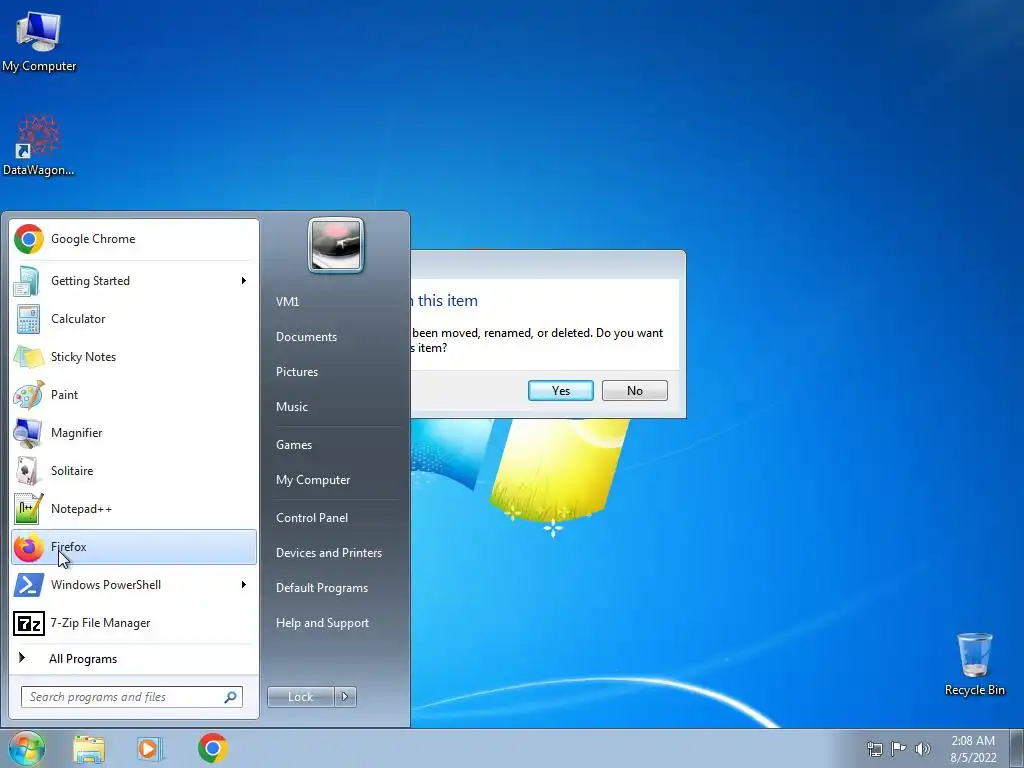Screen dimensions: 1024x768
Task: Open VM1 user folder
Action: coord(287,302)
